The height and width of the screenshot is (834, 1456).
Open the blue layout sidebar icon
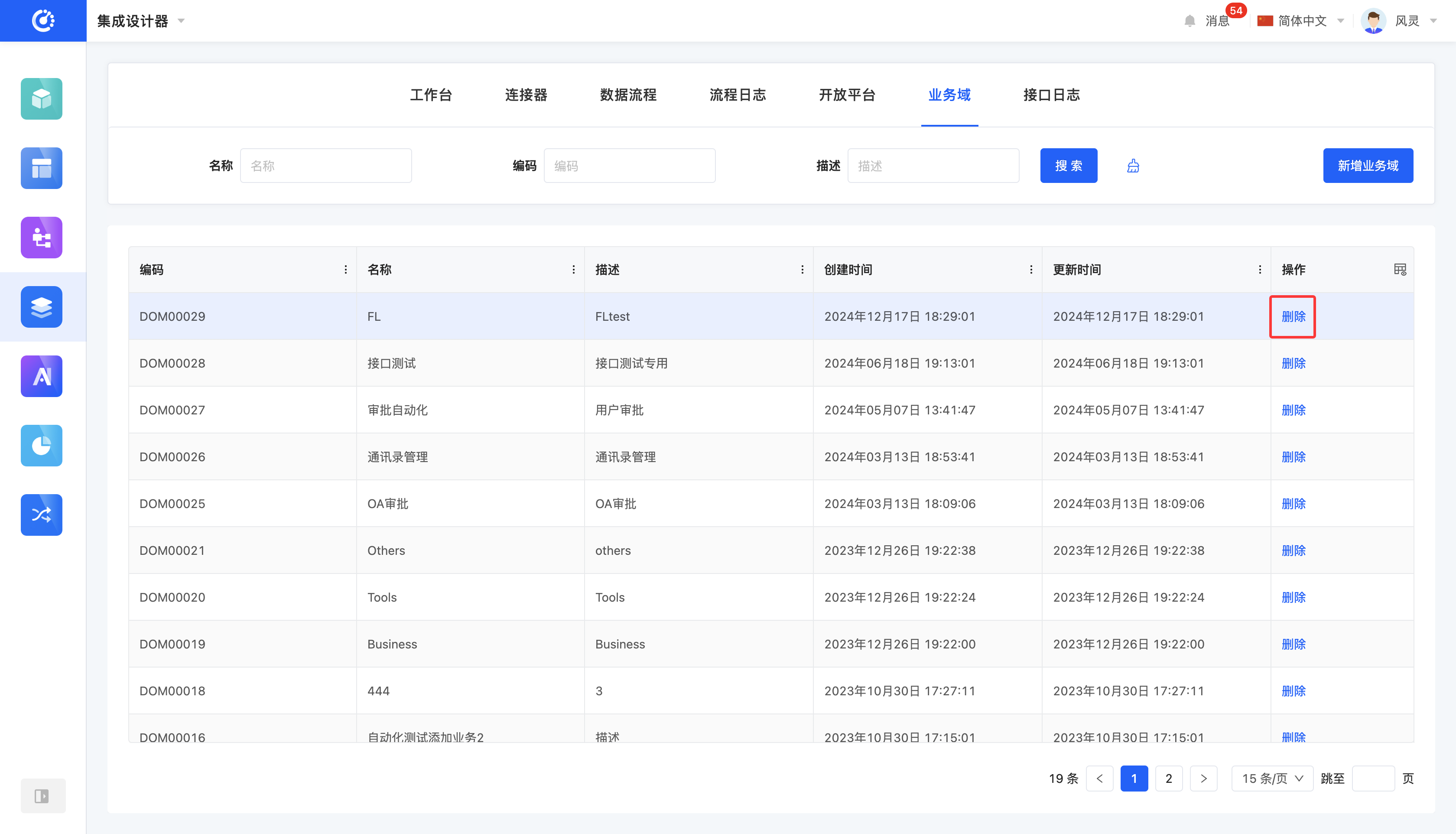pos(41,168)
